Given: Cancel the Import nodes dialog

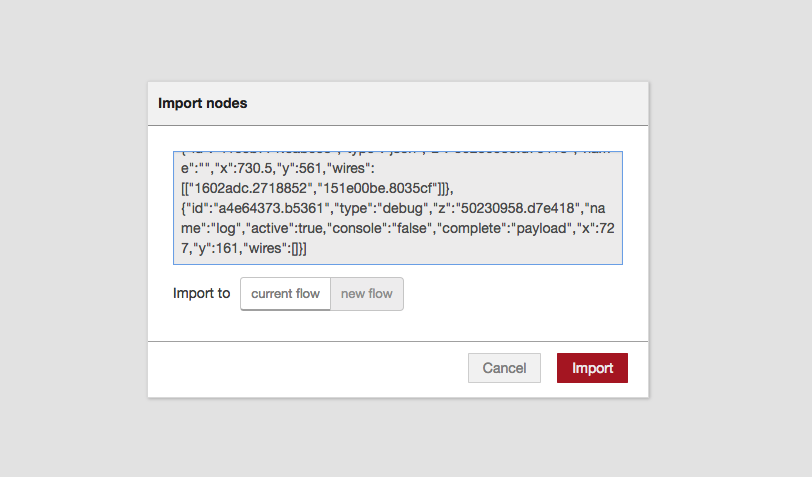Looking at the screenshot, I should 504,368.
